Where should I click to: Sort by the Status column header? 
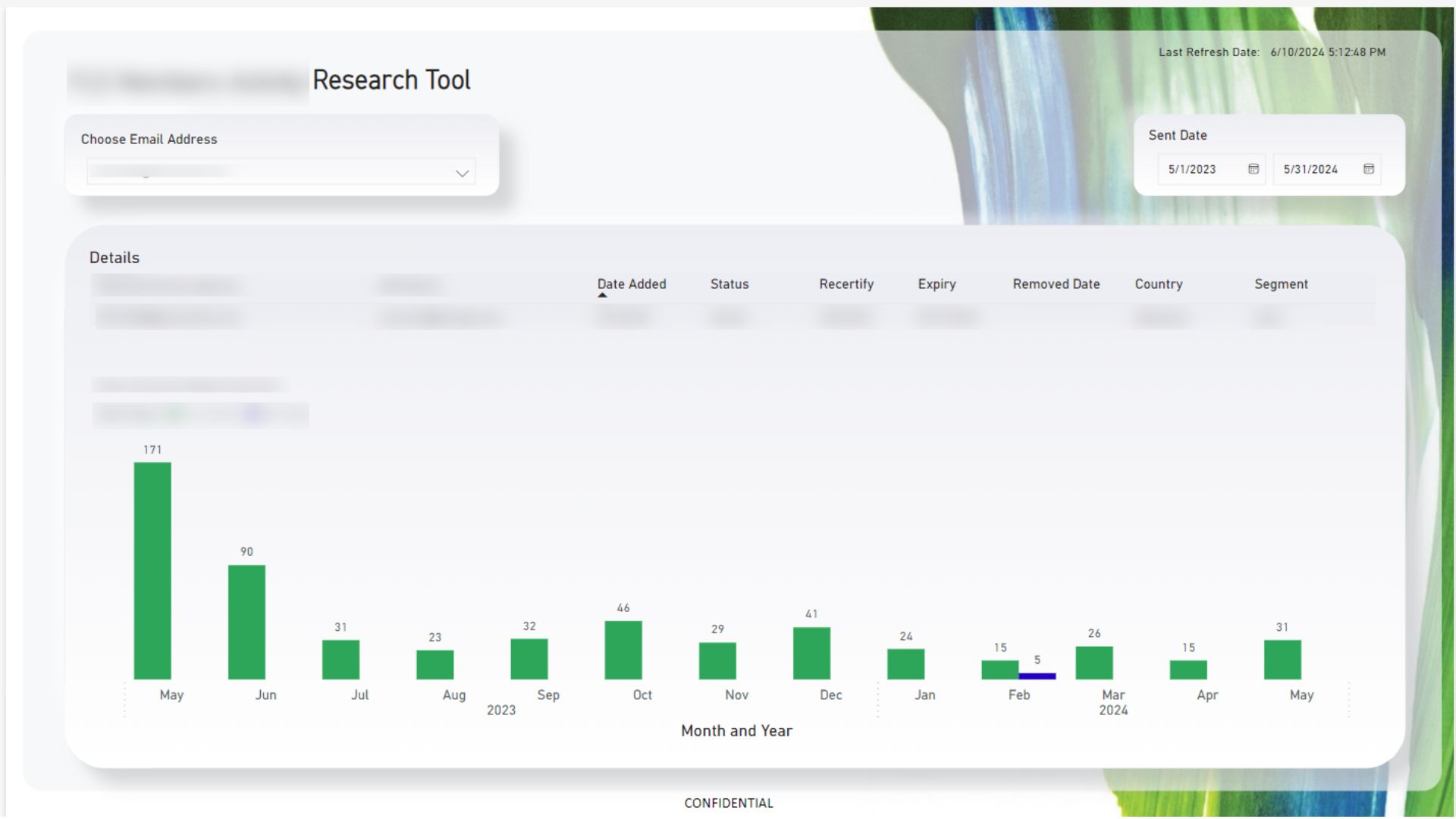pos(730,284)
